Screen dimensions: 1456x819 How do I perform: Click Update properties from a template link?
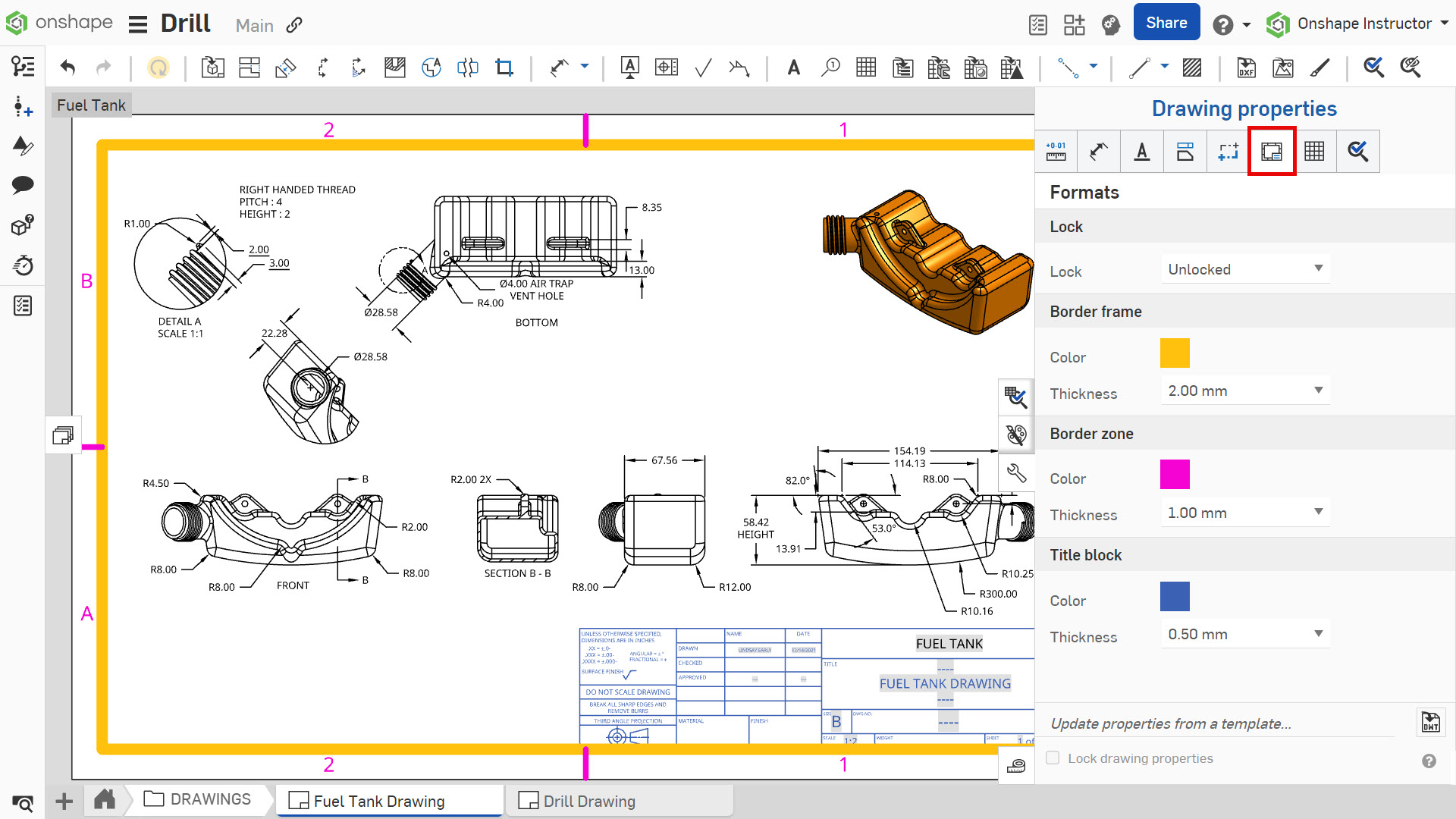click(1173, 723)
